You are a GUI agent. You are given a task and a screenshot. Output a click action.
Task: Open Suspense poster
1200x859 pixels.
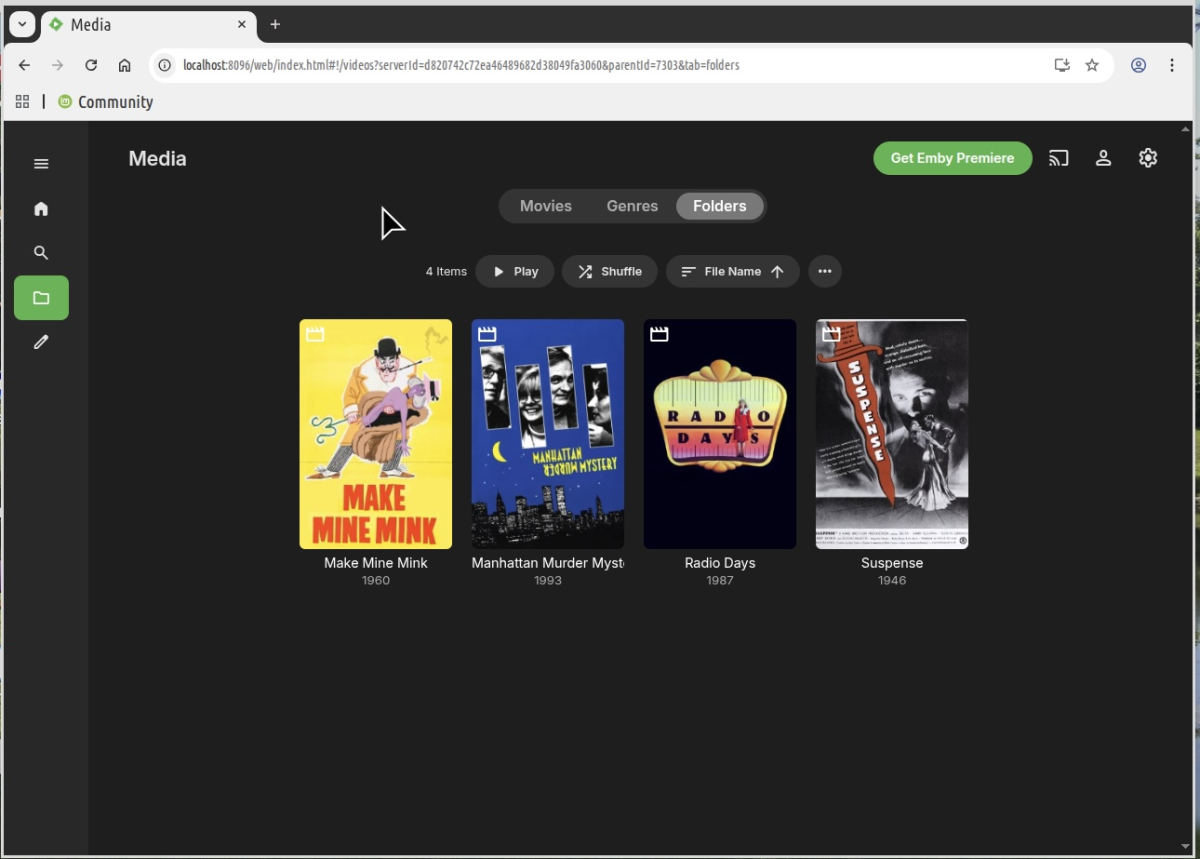click(892, 434)
